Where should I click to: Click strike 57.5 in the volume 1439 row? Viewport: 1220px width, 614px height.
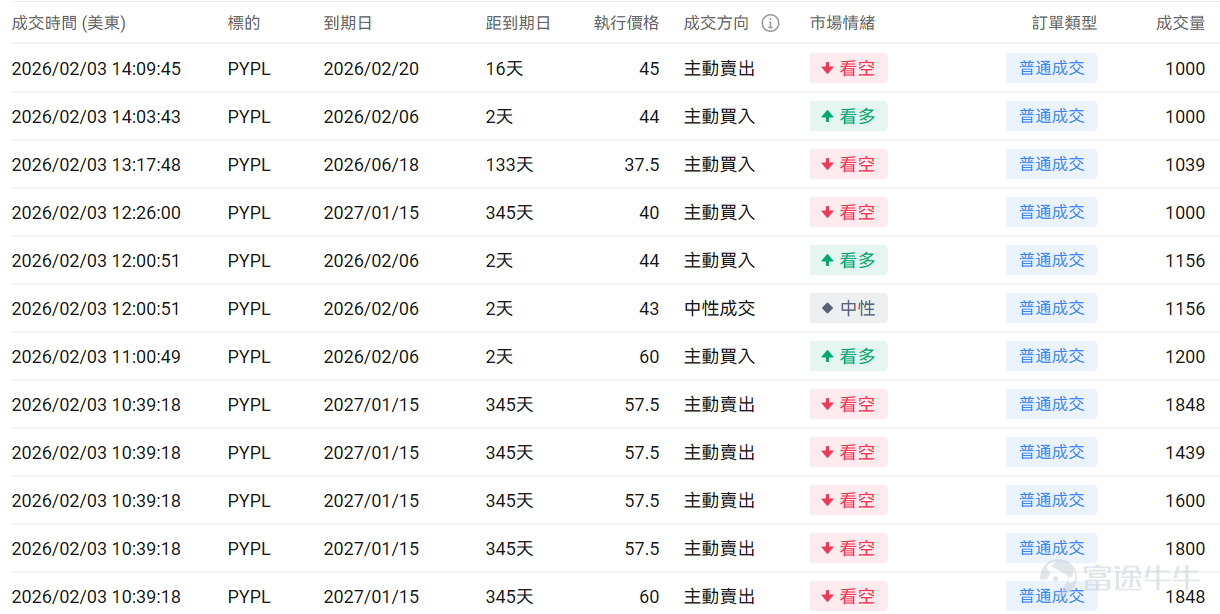pyautogui.click(x=642, y=453)
